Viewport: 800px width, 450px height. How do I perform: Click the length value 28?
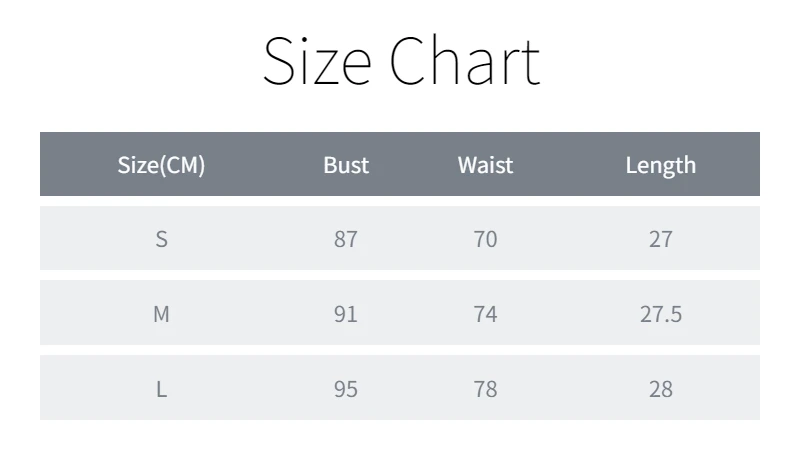tap(660, 389)
